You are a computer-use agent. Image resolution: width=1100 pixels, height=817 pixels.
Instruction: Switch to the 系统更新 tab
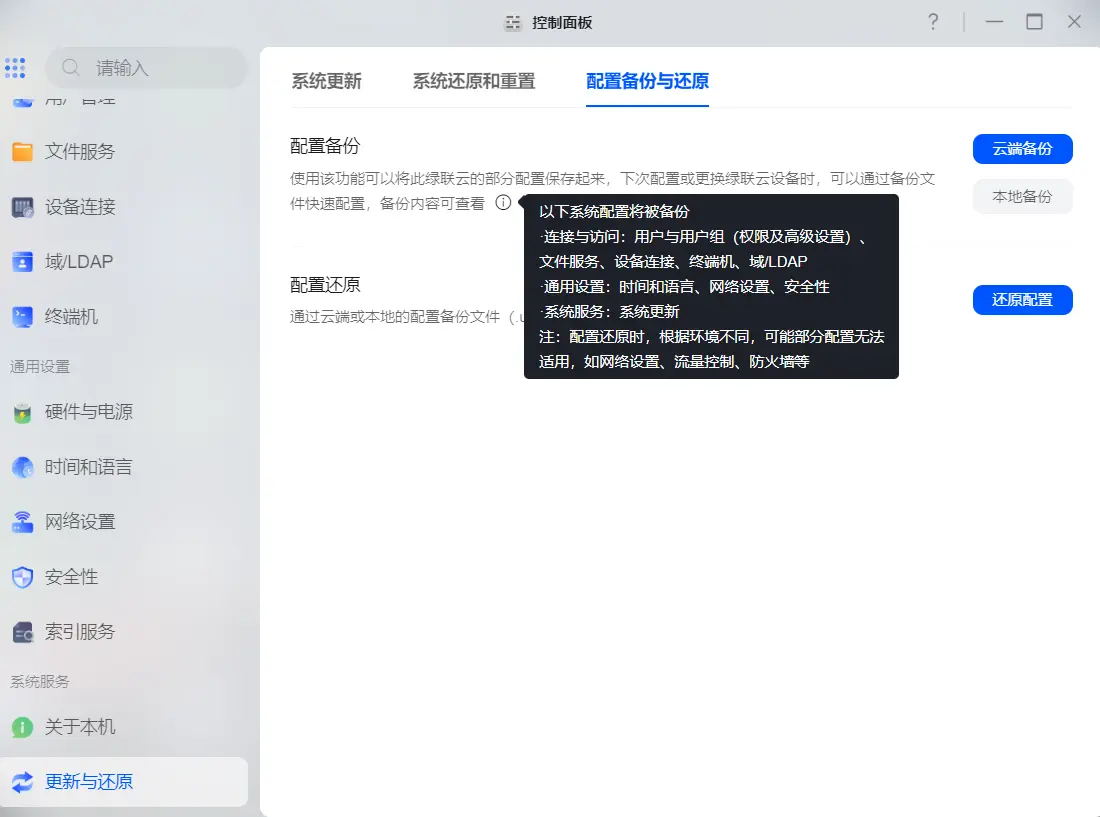pyautogui.click(x=326, y=81)
